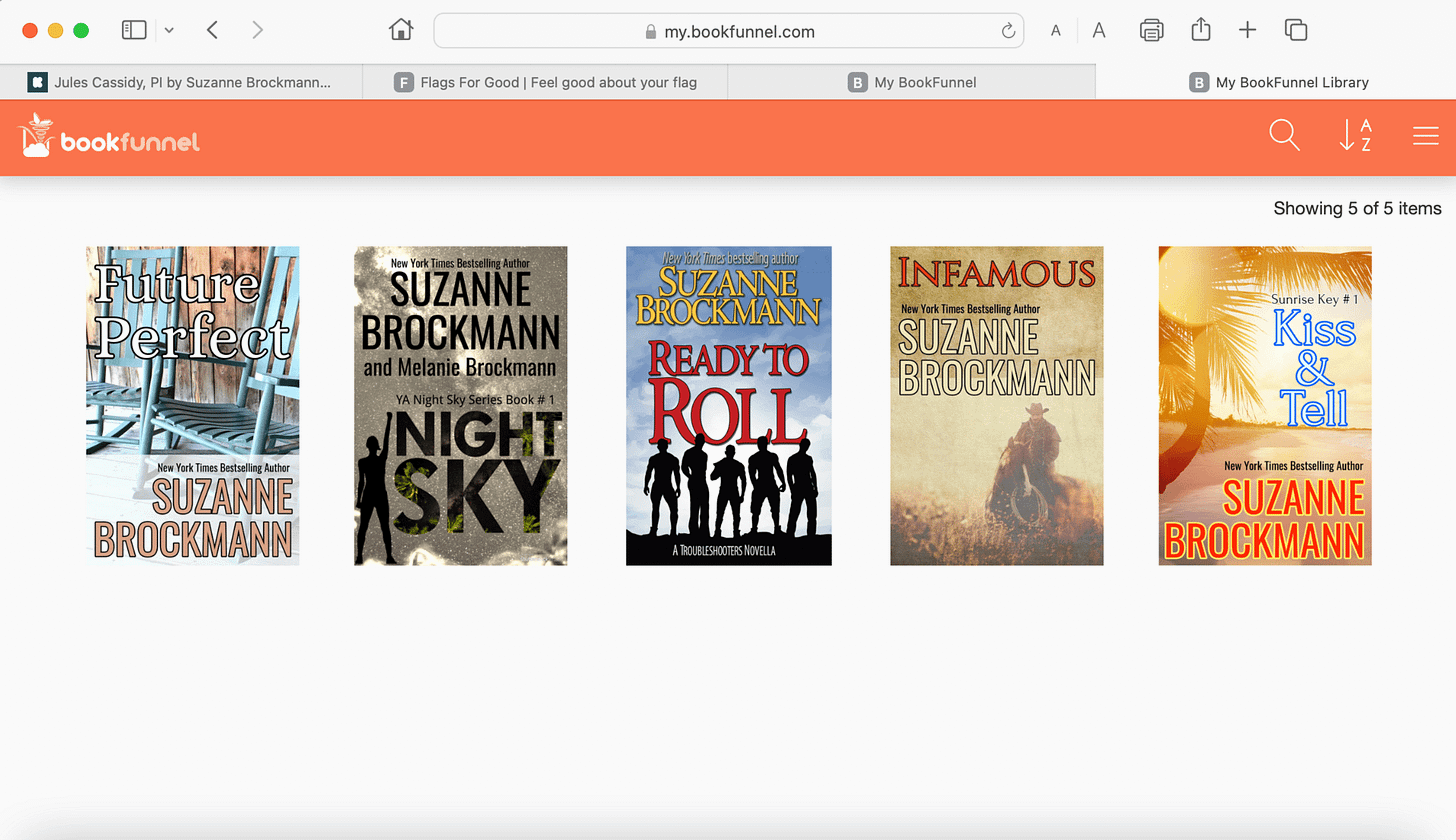The height and width of the screenshot is (840, 1456).
Task: Click the back navigation arrow
Action: pyautogui.click(x=212, y=30)
